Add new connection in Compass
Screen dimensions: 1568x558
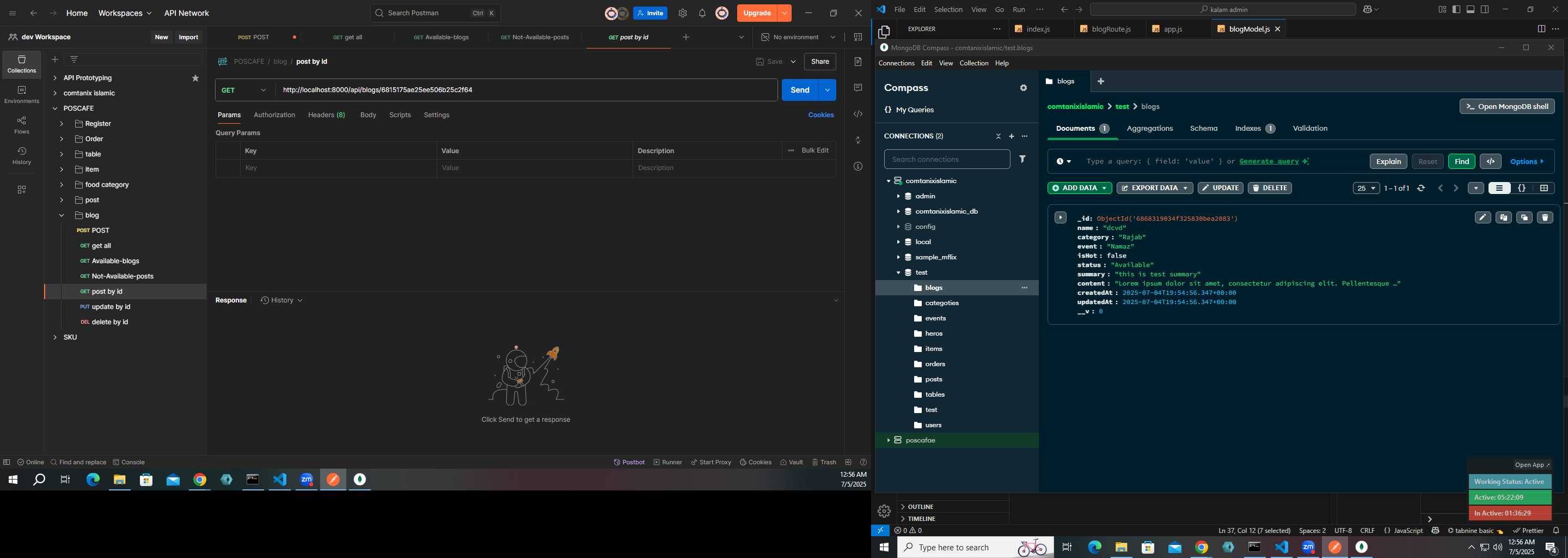point(1011,136)
